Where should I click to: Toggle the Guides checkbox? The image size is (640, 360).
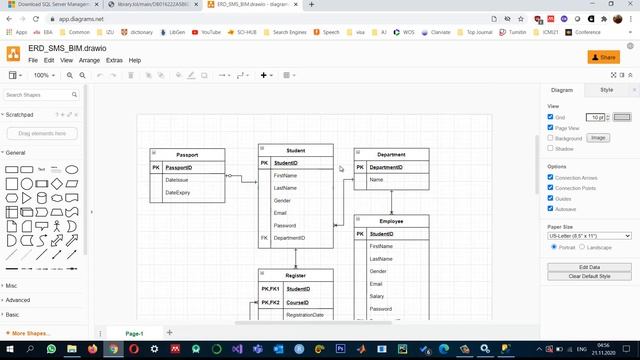550,198
